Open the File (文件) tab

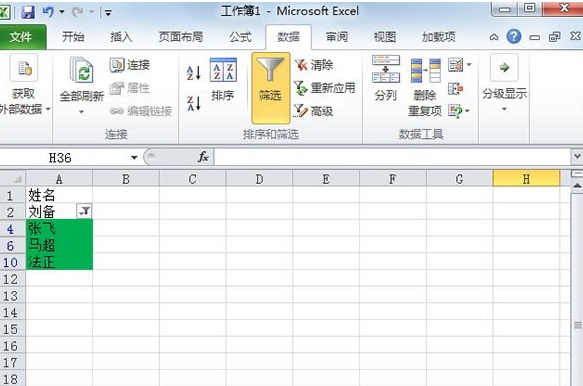pyautogui.click(x=21, y=37)
